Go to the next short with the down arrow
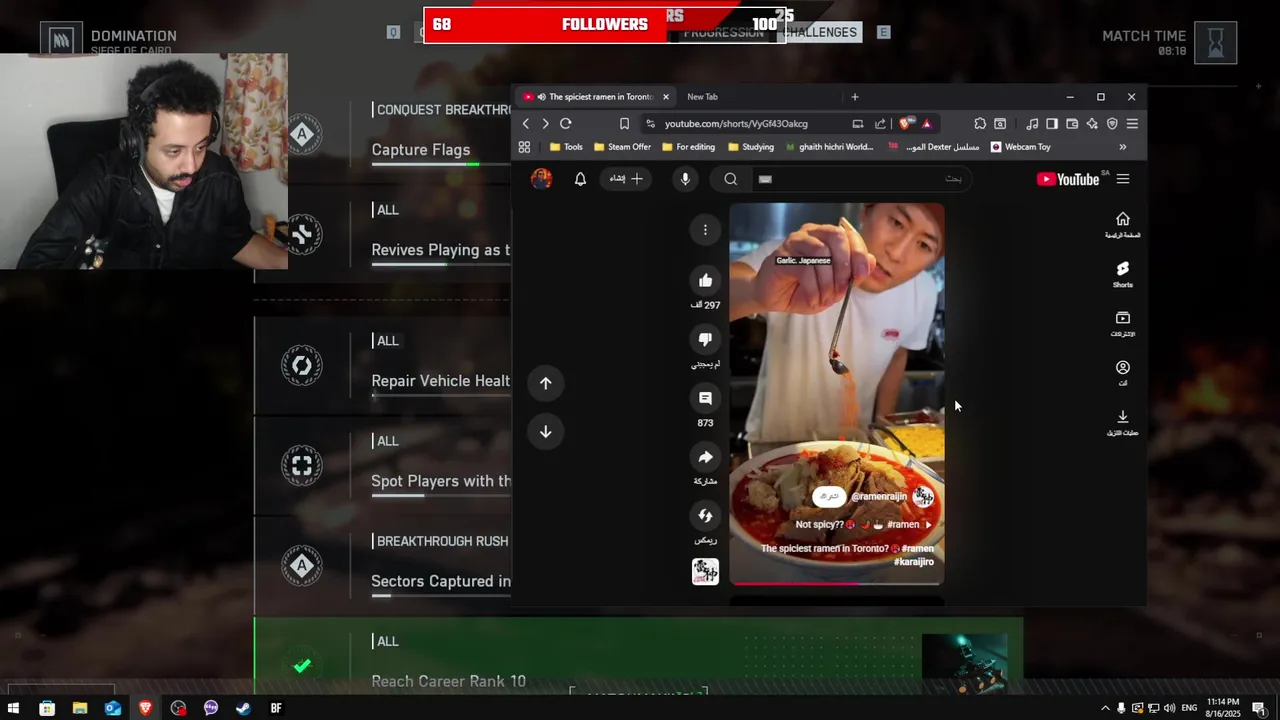 point(546,432)
